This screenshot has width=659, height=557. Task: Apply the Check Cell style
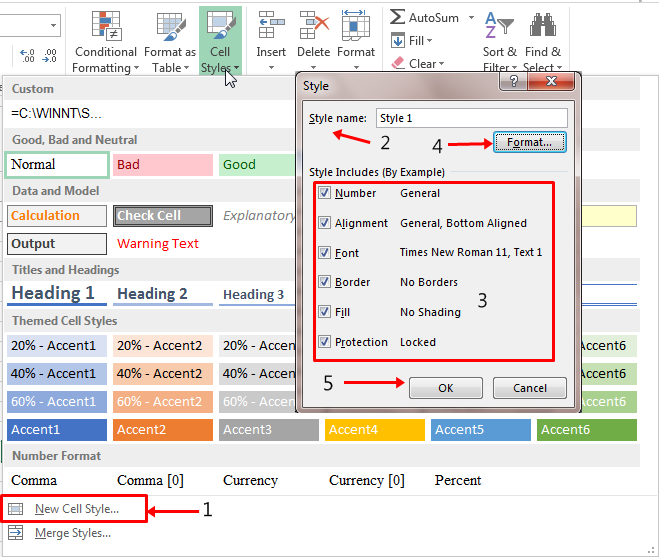coord(163,216)
